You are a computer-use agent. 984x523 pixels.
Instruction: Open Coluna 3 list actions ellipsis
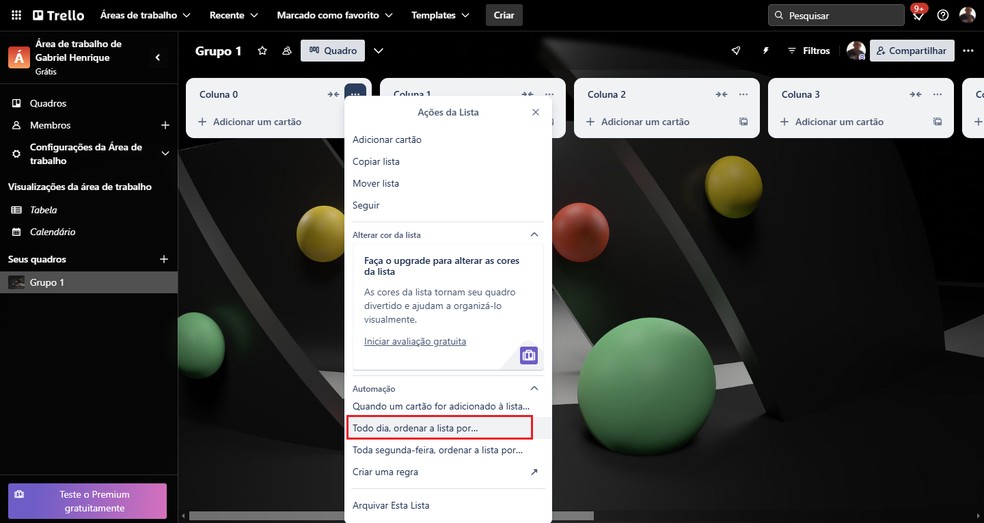[937, 94]
